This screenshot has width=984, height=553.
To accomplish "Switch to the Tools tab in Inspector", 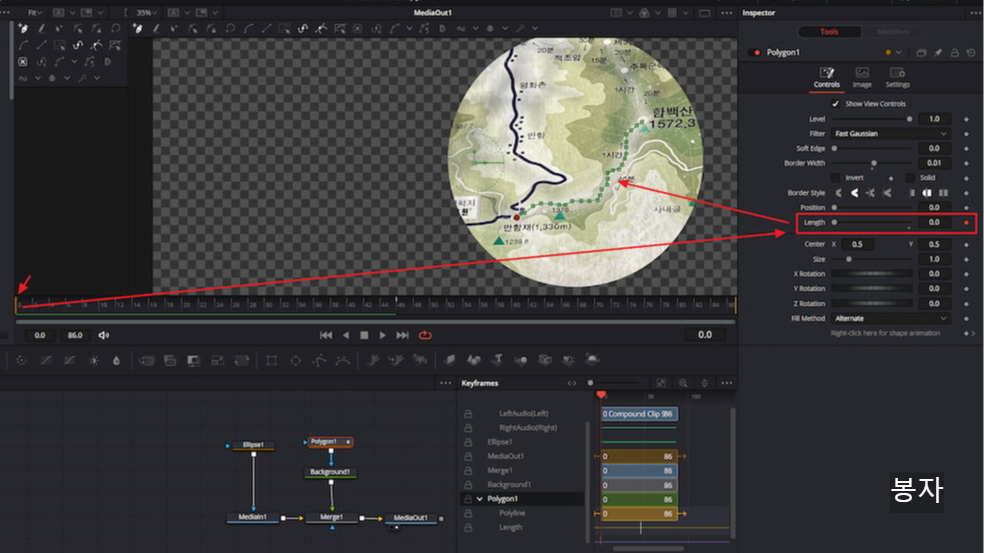I will coord(829,31).
